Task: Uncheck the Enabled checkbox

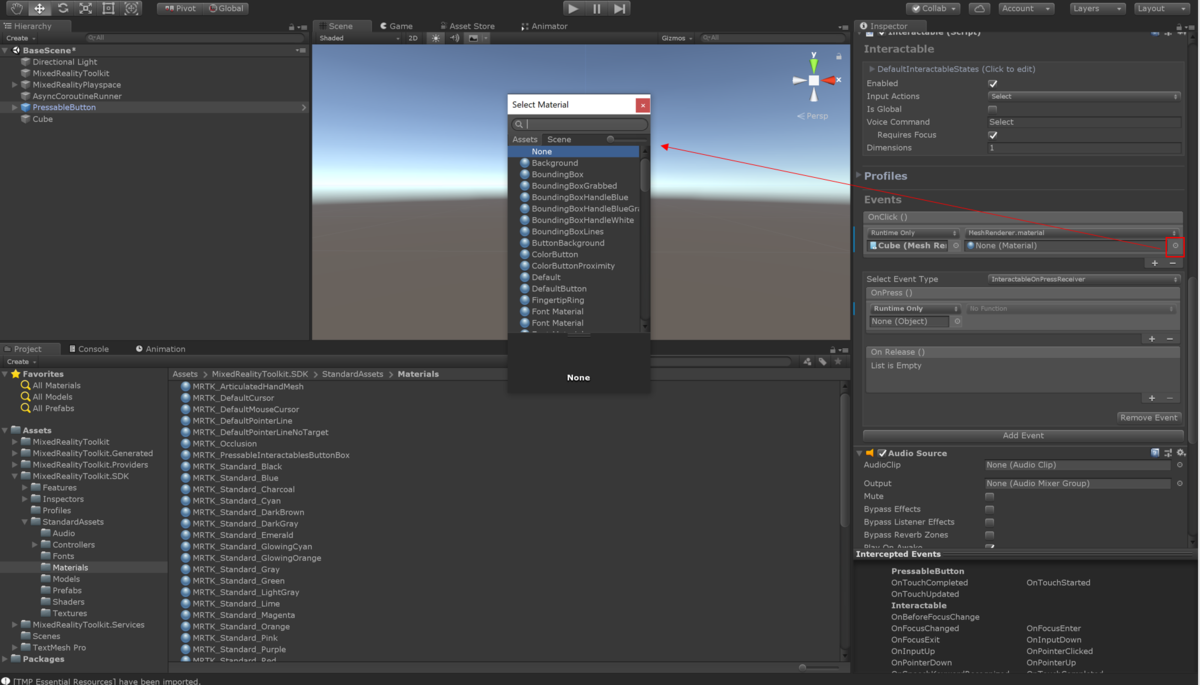Action: click(992, 84)
